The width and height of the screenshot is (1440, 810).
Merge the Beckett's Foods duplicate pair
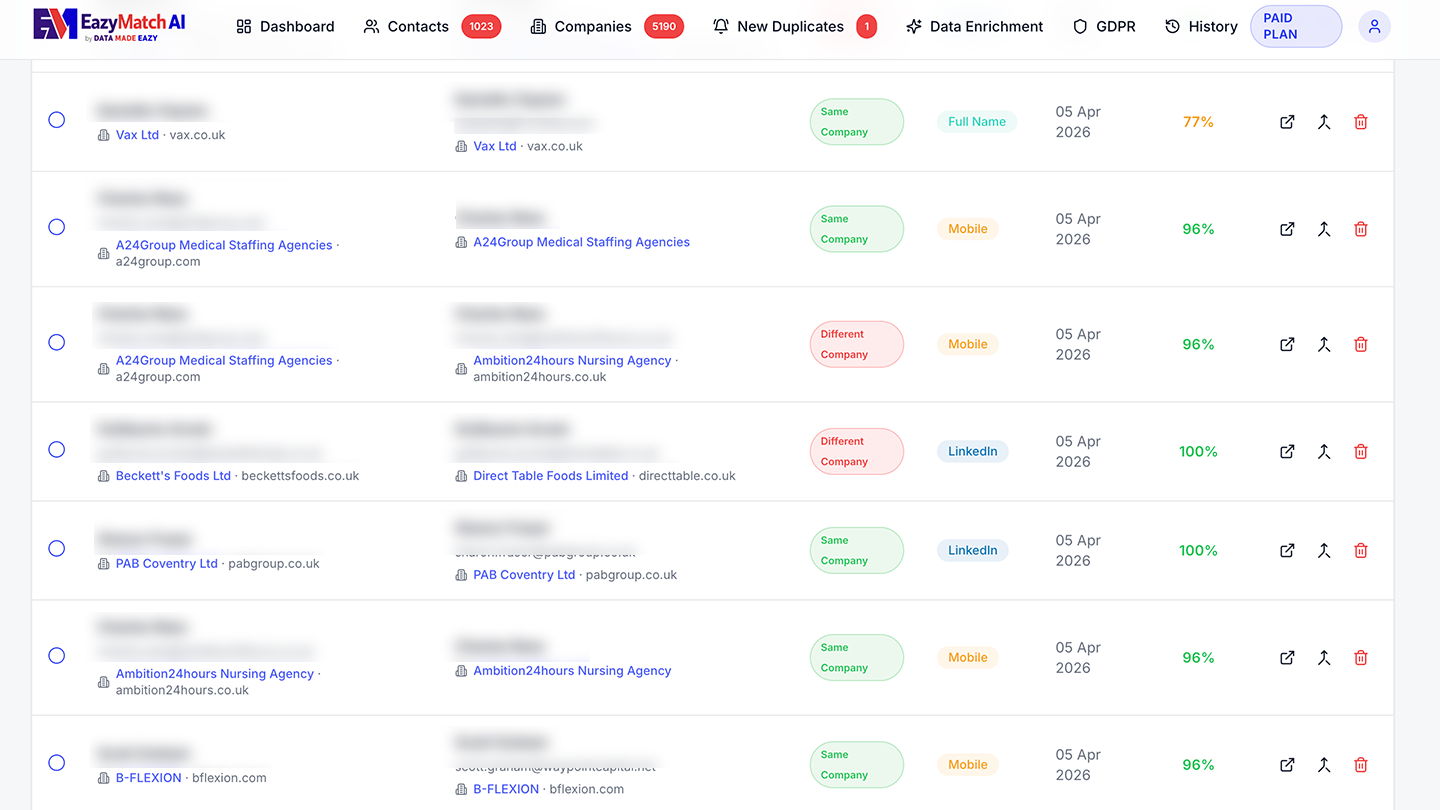tap(1324, 451)
